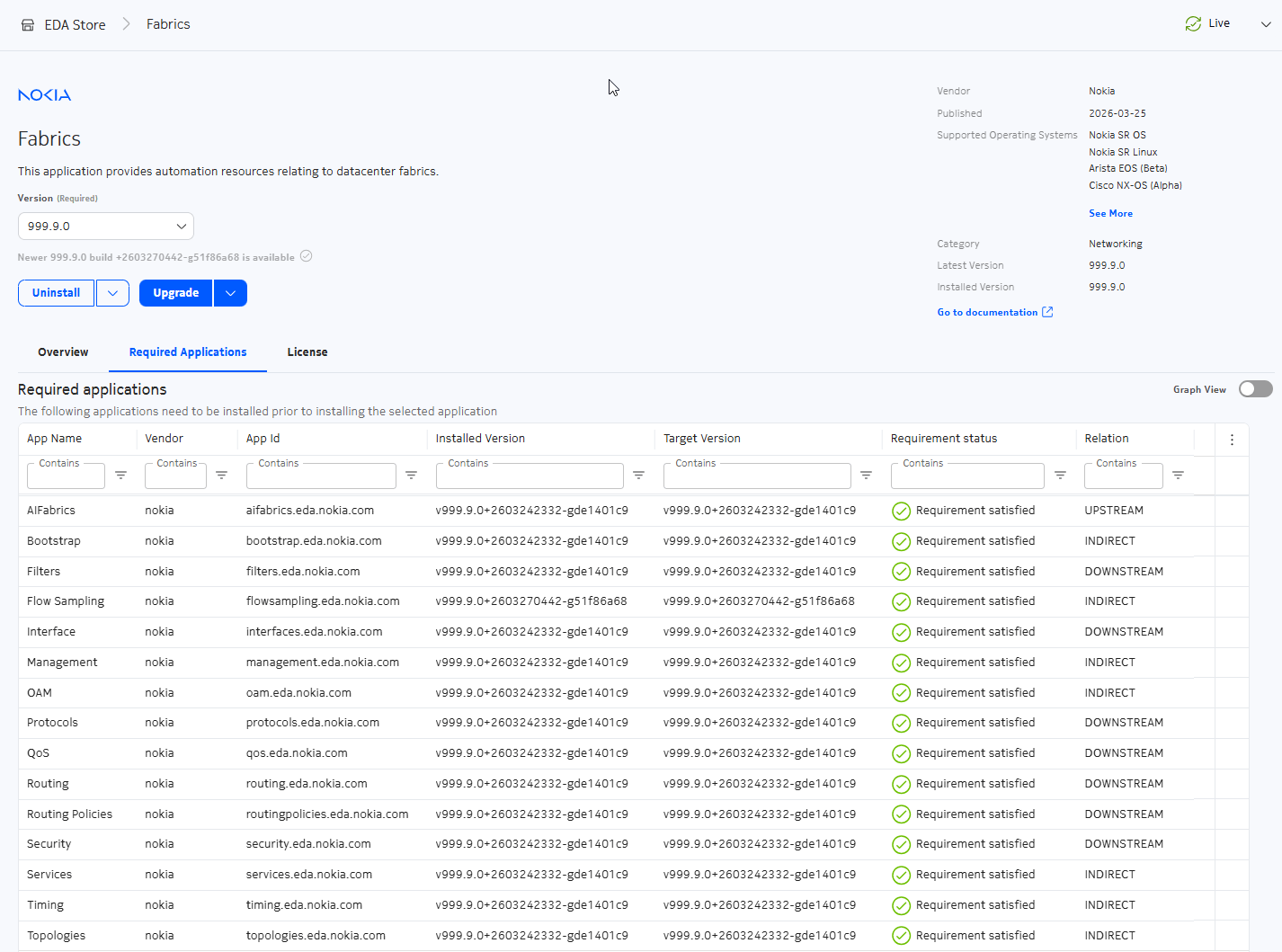Image resolution: width=1282 pixels, height=952 pixels.
Task: Open the table column options kebab menu
Action: (1232, 440)
